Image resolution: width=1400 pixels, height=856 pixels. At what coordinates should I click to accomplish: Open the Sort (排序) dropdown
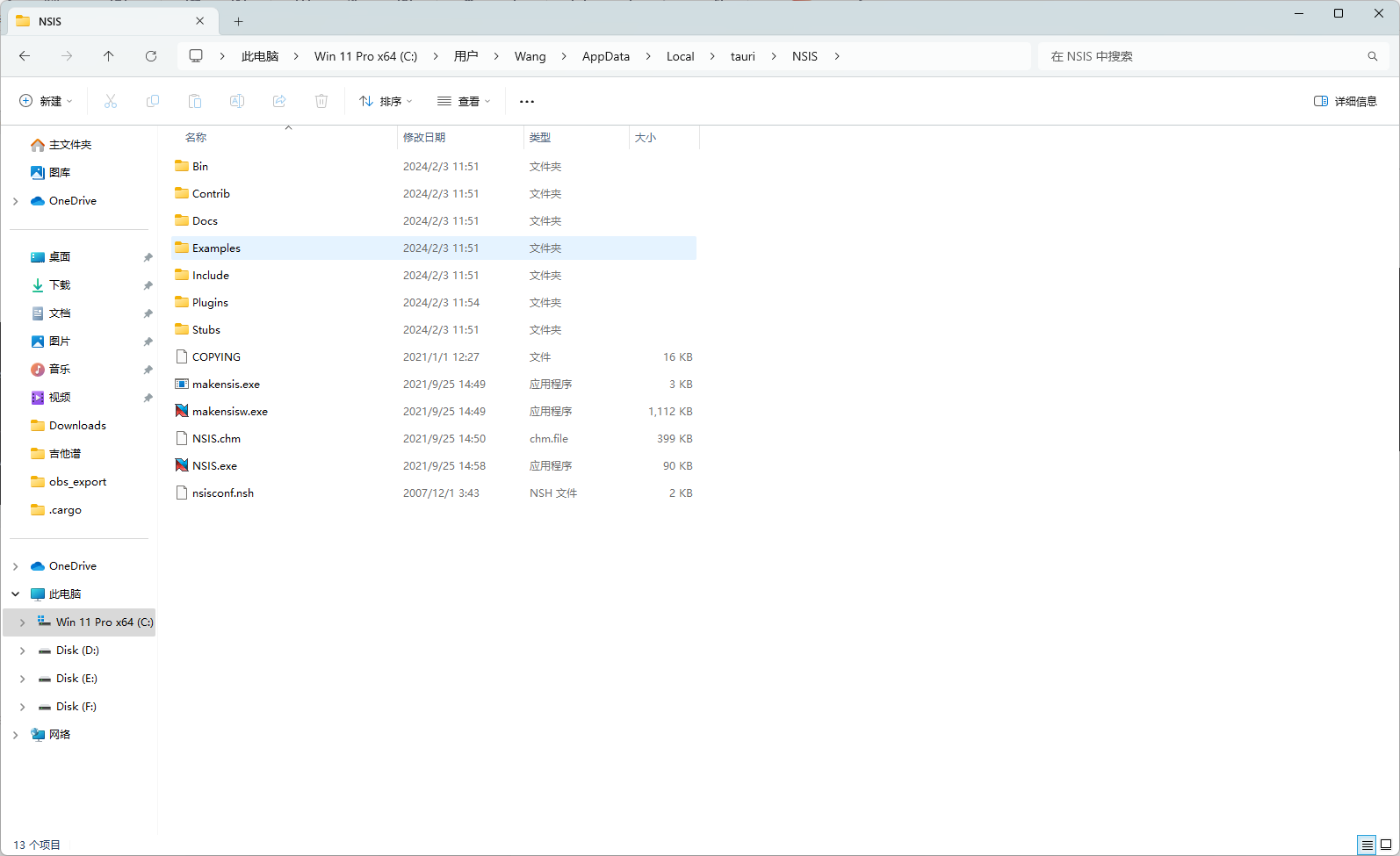pyautogui.click(x=386, y=102)
